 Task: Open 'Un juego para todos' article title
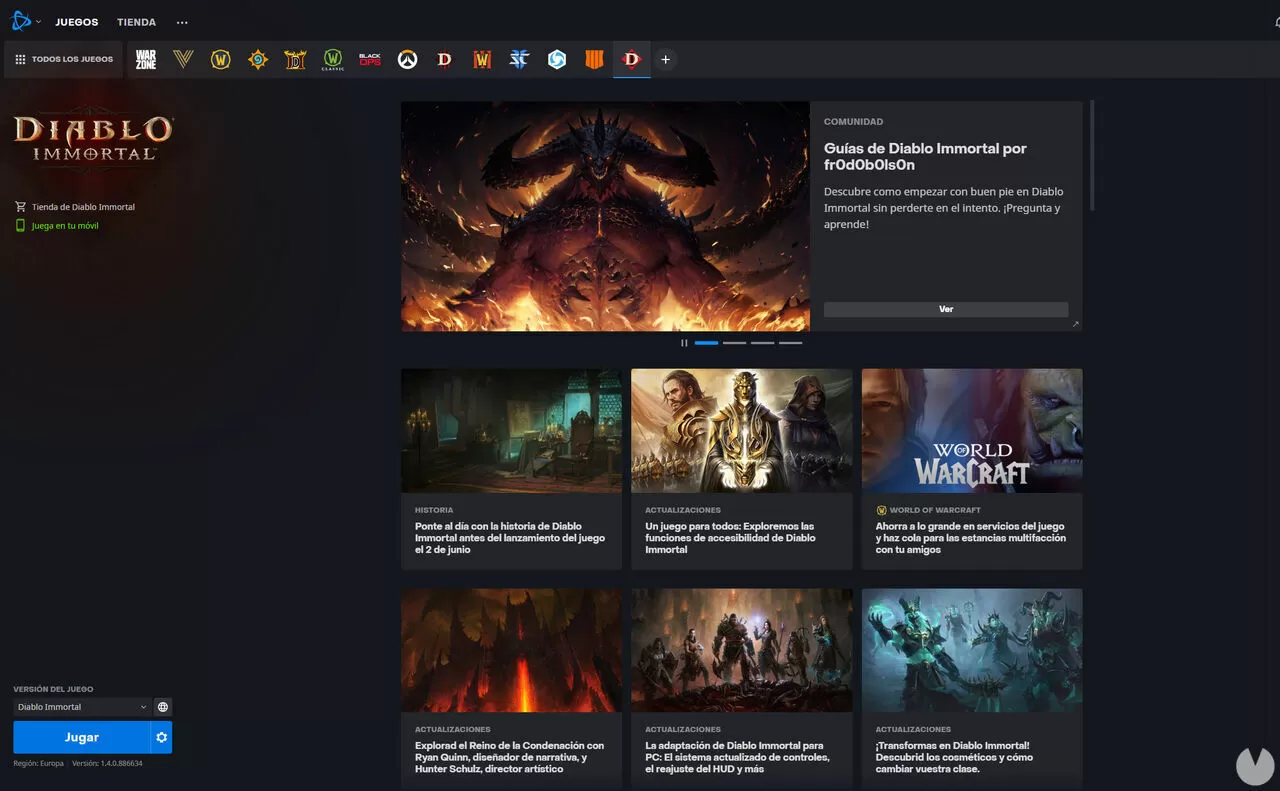[x=730, y=538]
